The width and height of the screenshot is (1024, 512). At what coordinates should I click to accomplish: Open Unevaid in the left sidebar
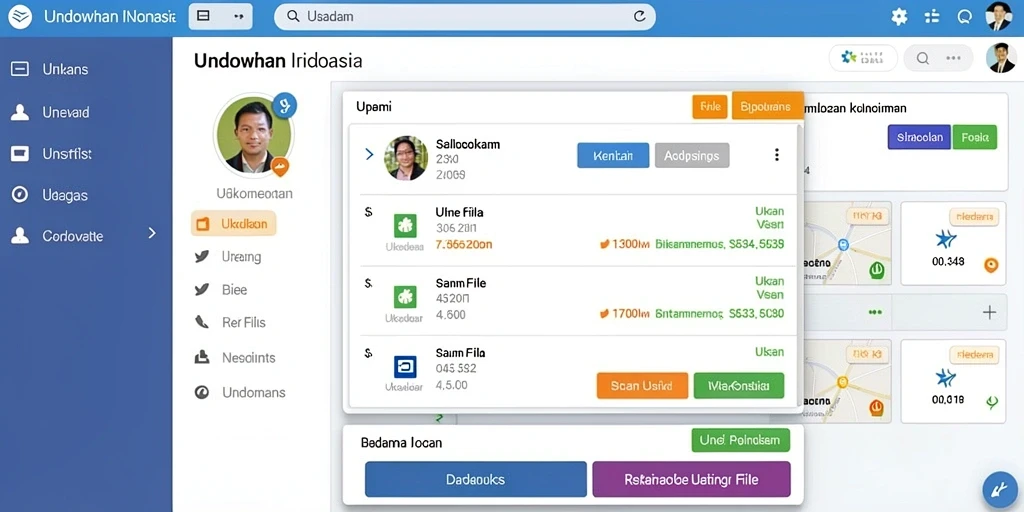click(x=66, y=112)
